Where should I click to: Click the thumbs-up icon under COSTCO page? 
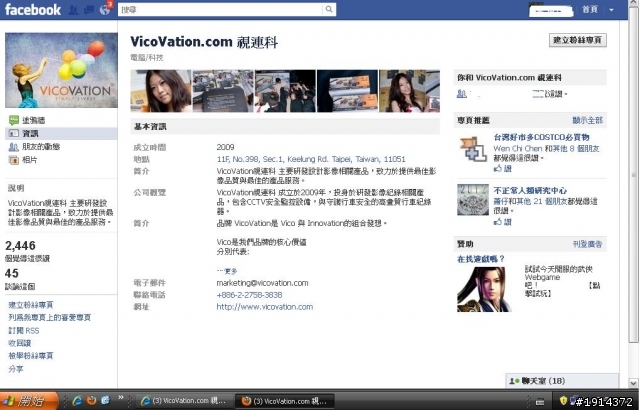498,168
